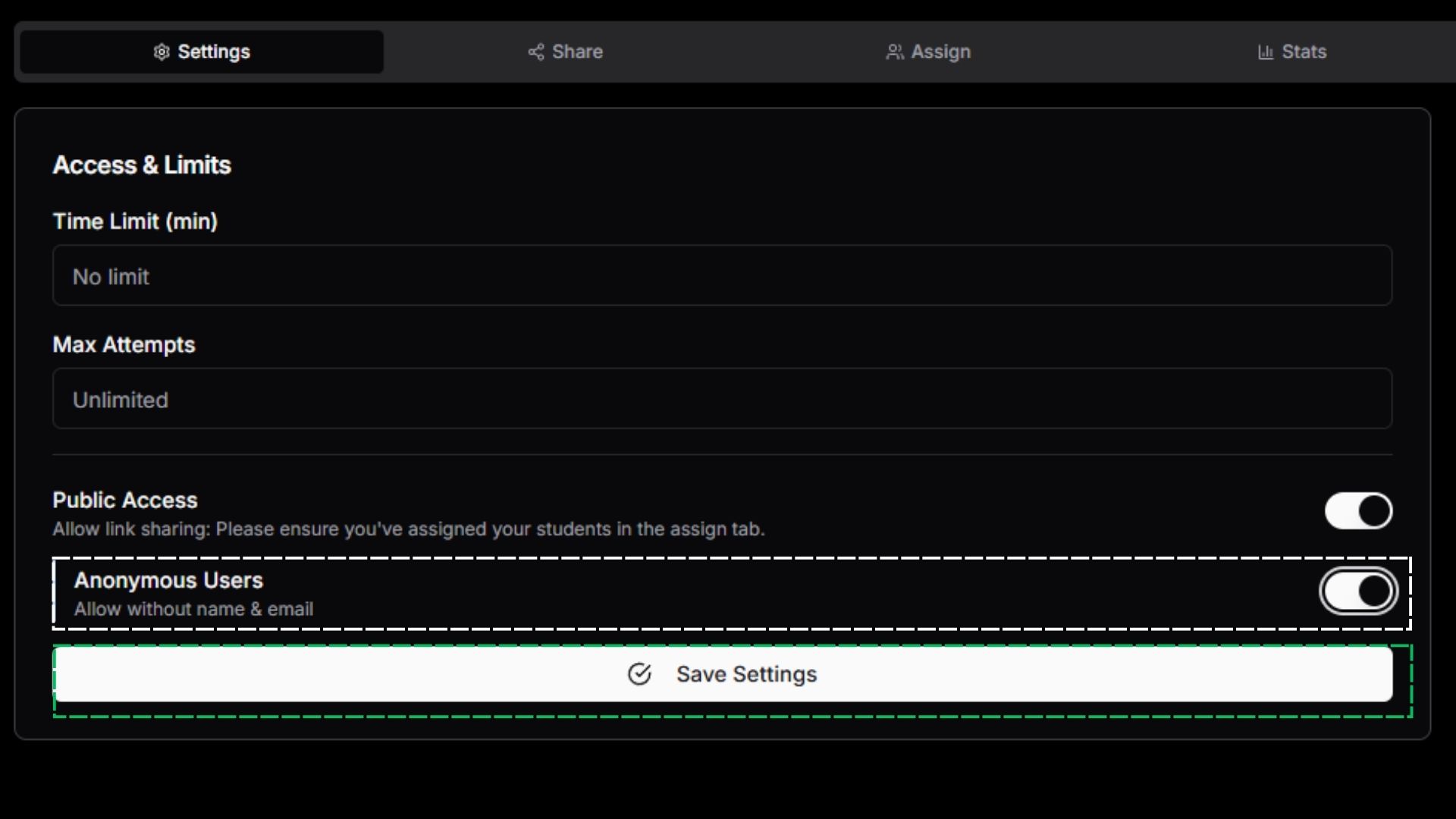
Task: Select the Settings tab
Action: [x=200, y=52]
